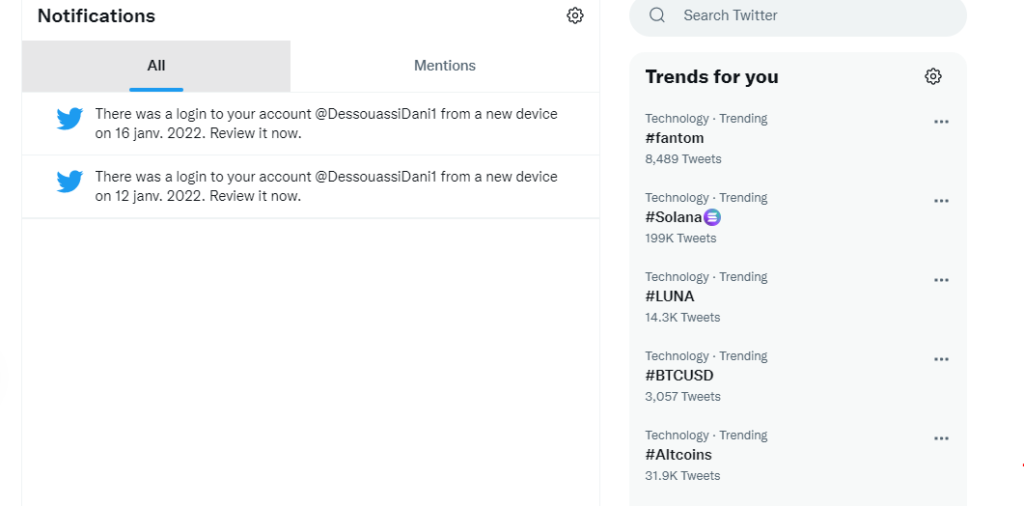Click Twitter bird icon on 16 janv. notification

tap(69, 119)
